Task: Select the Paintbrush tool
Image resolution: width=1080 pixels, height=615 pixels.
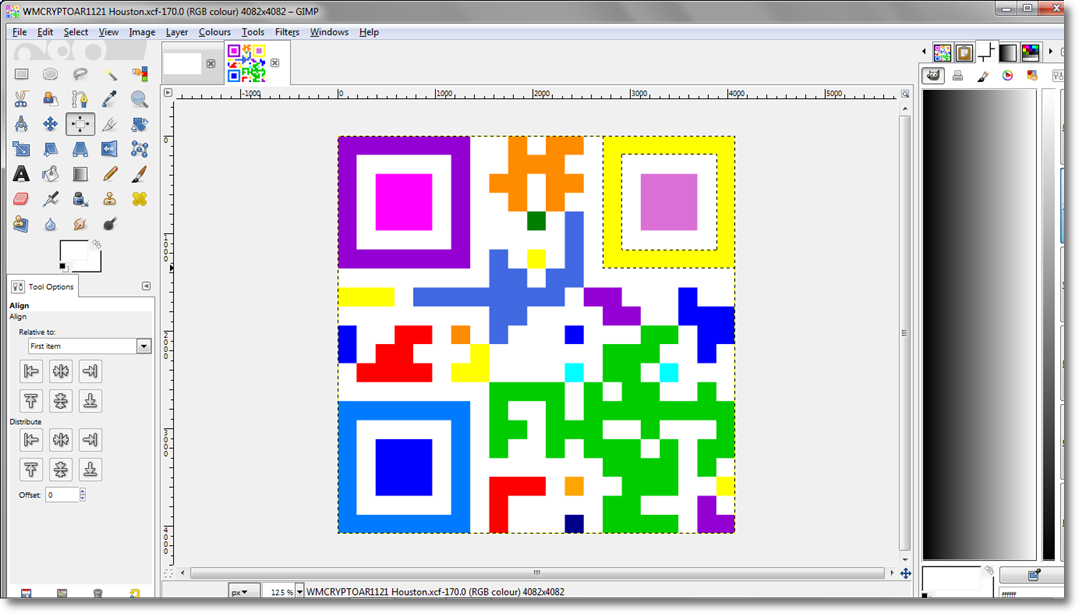Action: (x=139, y=174)
